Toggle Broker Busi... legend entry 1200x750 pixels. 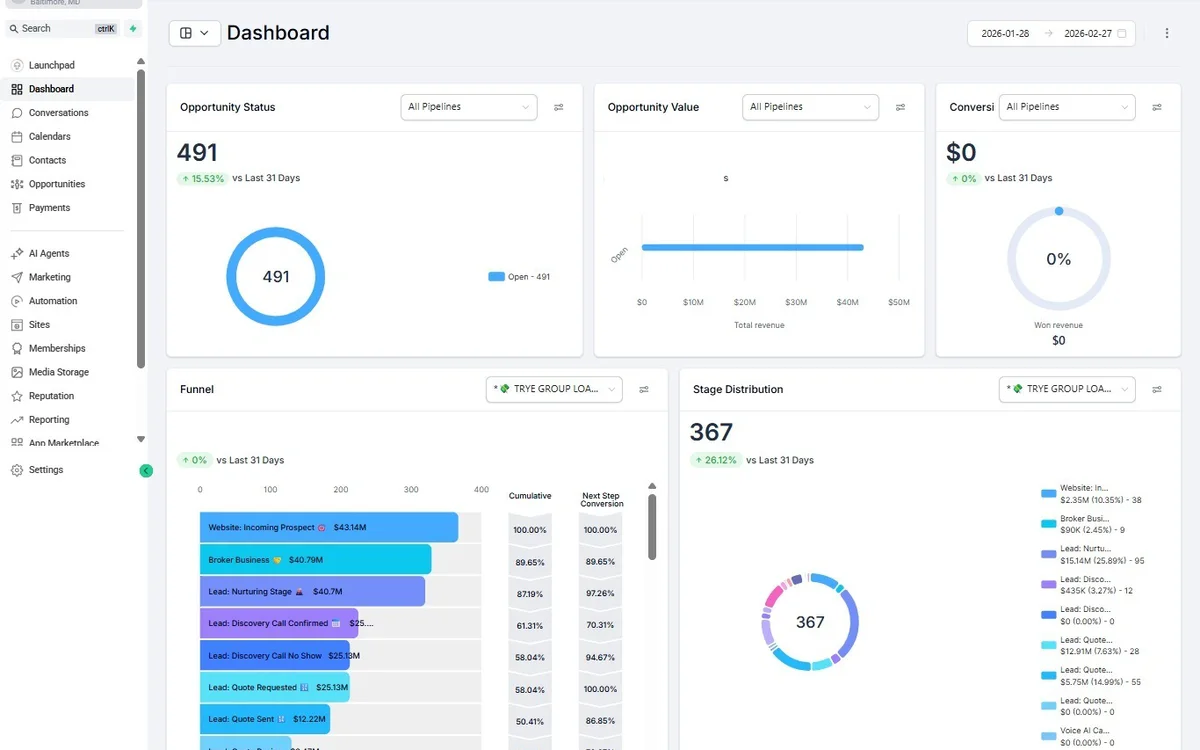(1084, 524)
